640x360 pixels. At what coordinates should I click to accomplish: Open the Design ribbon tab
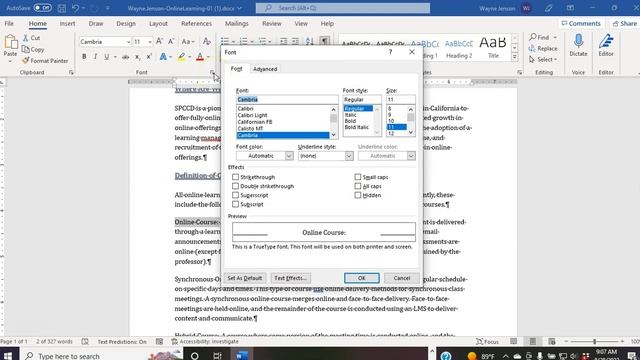(x=126, y=24)
